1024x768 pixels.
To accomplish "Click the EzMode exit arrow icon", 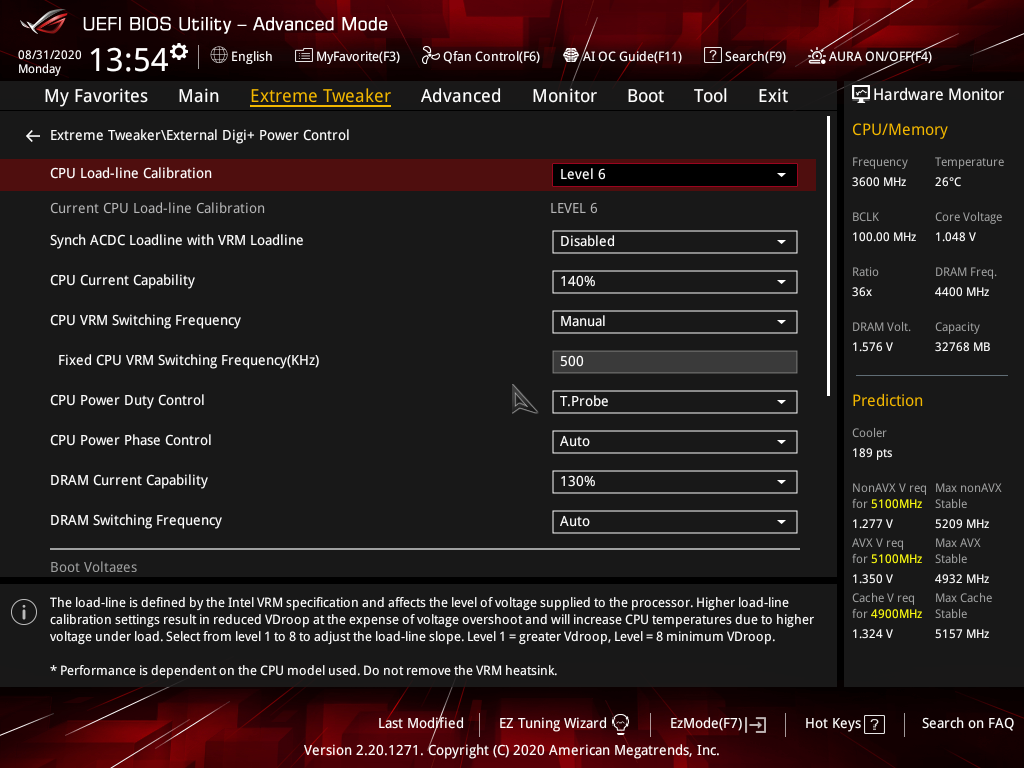I will (x=757, y=724).
